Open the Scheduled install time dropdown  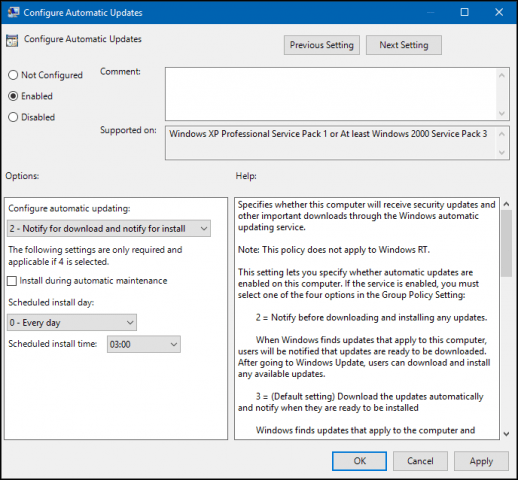(x=144, y=344)
